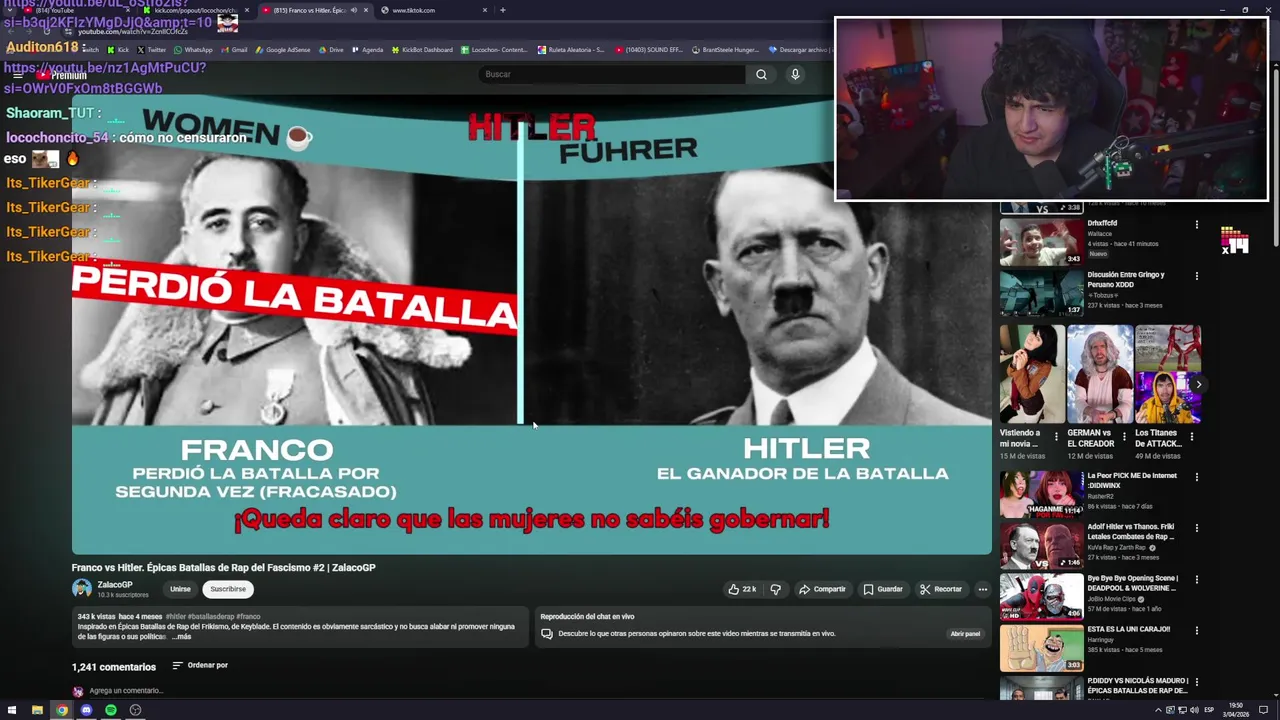Open options for Discusión Entre Gringo y Peruano
This screenshot has width=1280, height=720.
coord(1196,277)
